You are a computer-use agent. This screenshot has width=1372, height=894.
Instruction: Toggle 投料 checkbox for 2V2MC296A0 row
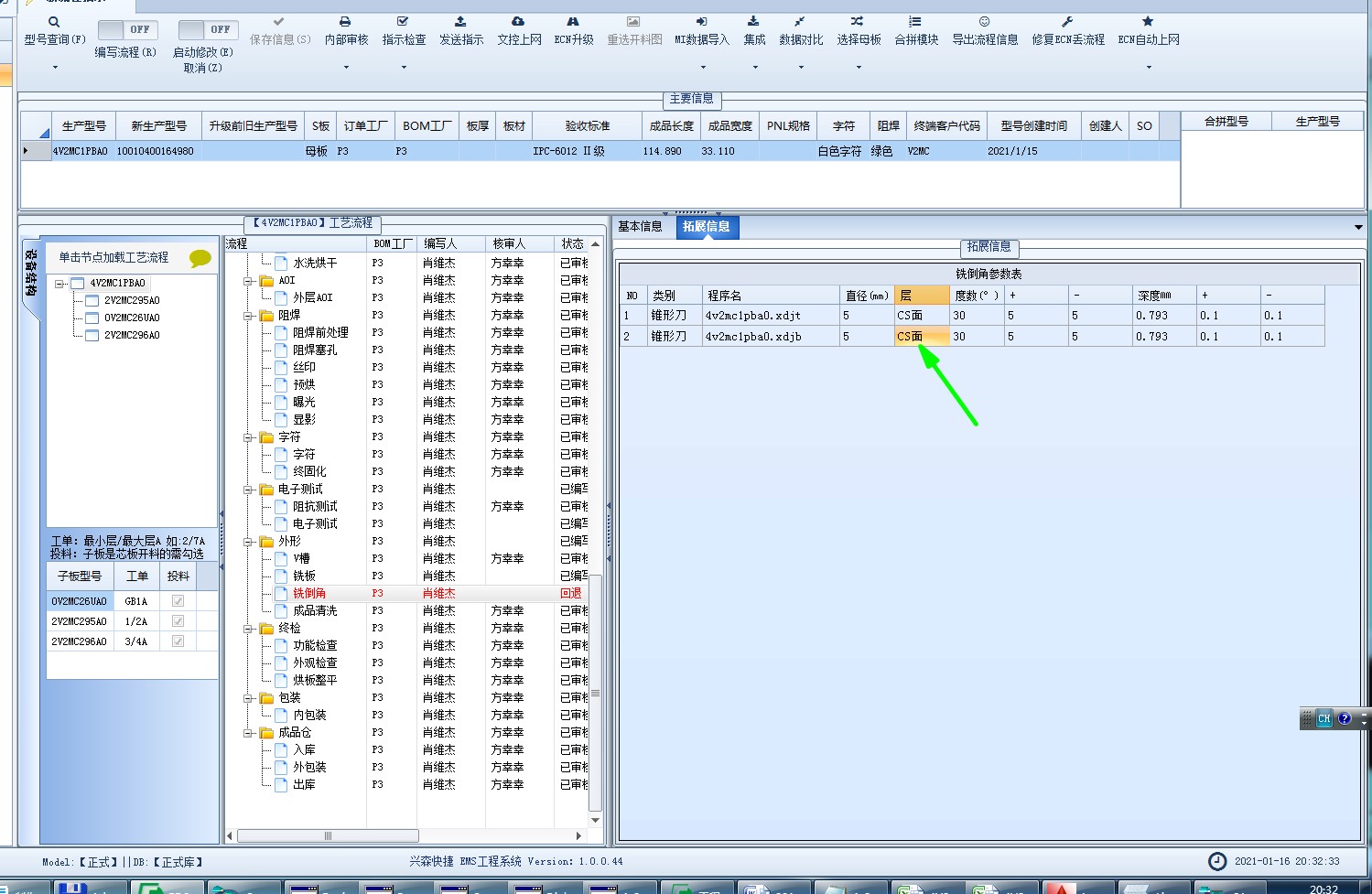tap(178, 641)
